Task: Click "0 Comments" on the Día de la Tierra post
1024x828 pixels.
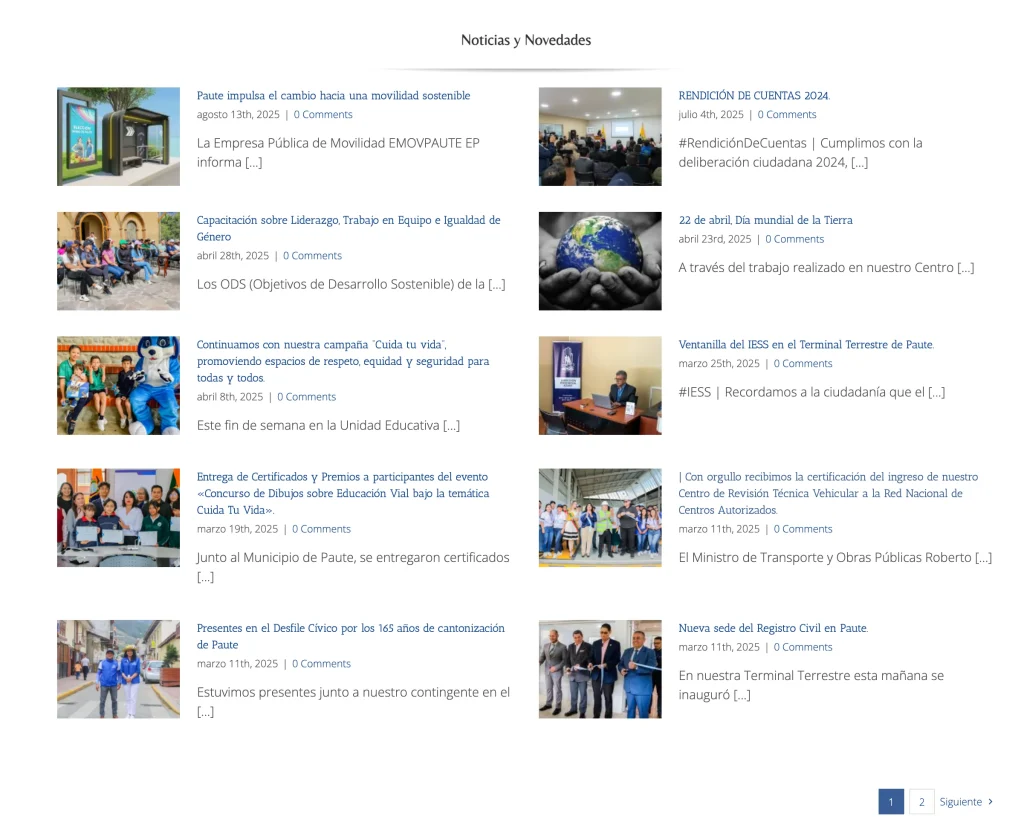Action: coord(794,239)
